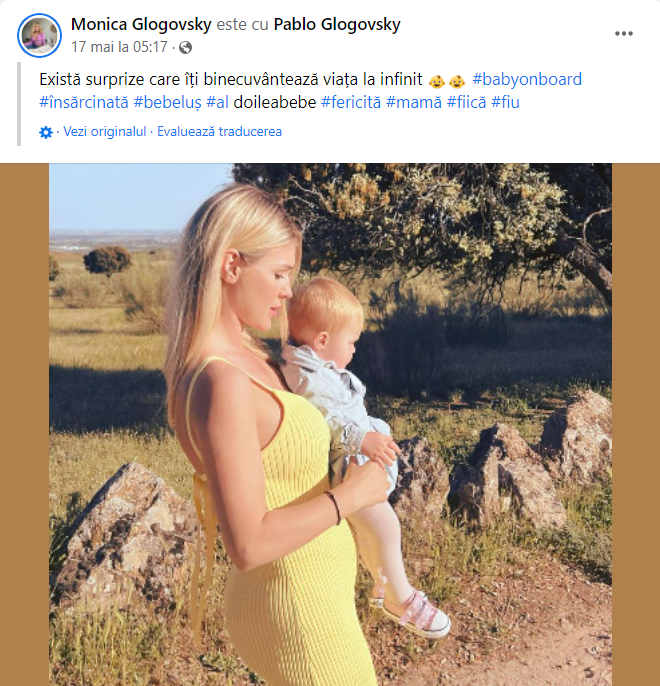Image resolution: width=660 pixels, height=686 pixels.
Task: Open Monica Glogovsky's profile name link
Action: (140, 24)
